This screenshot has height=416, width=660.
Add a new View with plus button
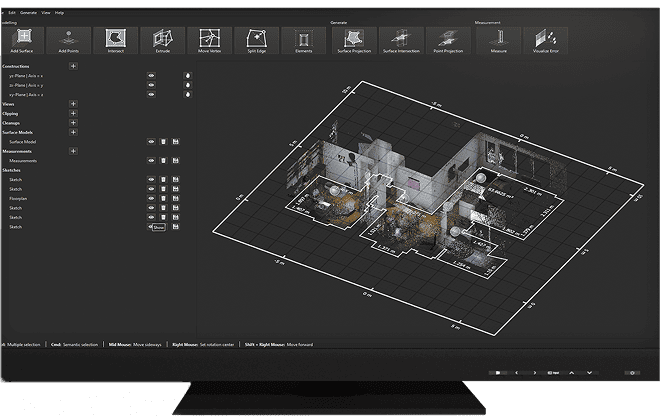coord(73,104)
